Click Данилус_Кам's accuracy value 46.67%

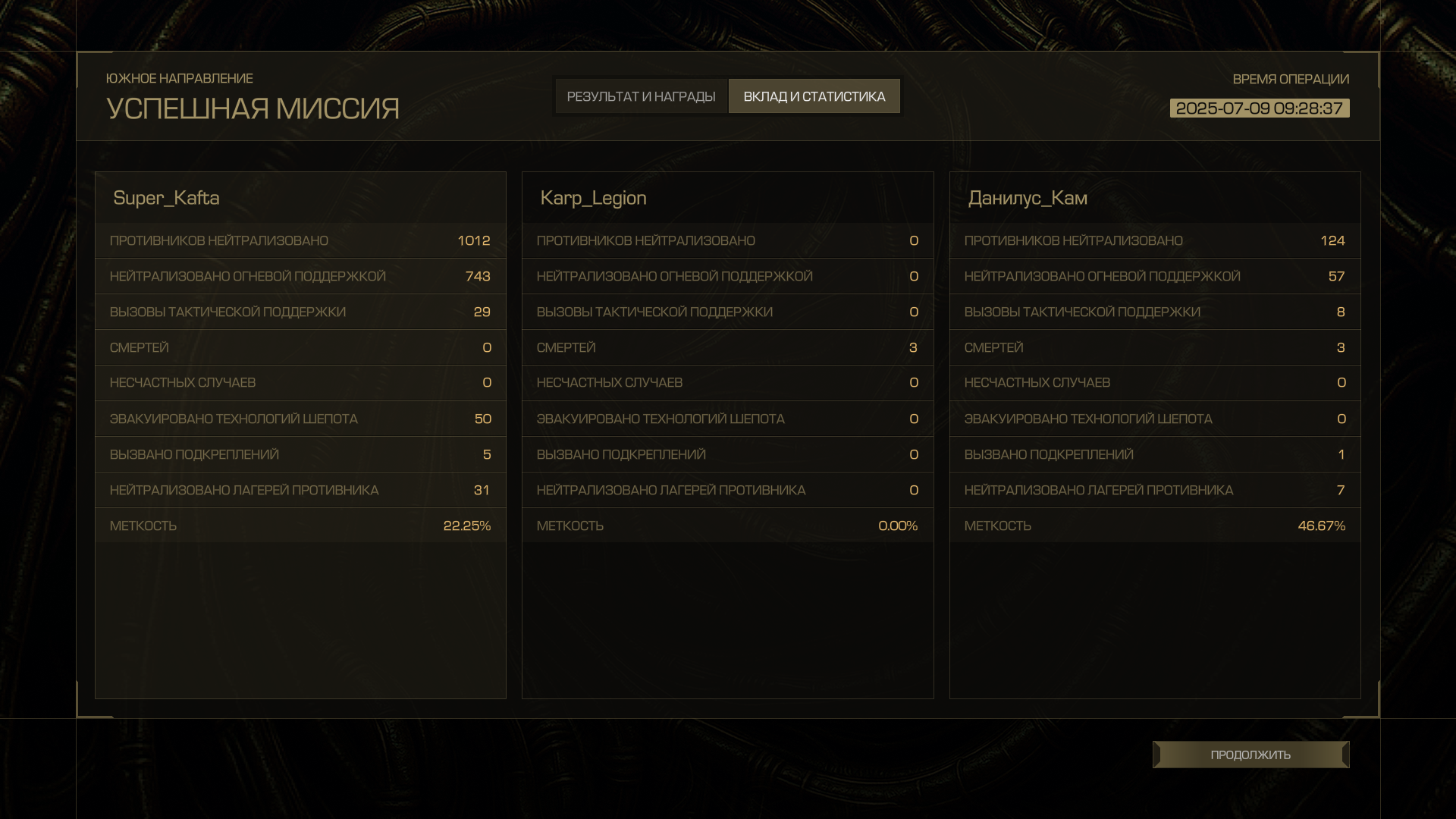point(1322,526)
